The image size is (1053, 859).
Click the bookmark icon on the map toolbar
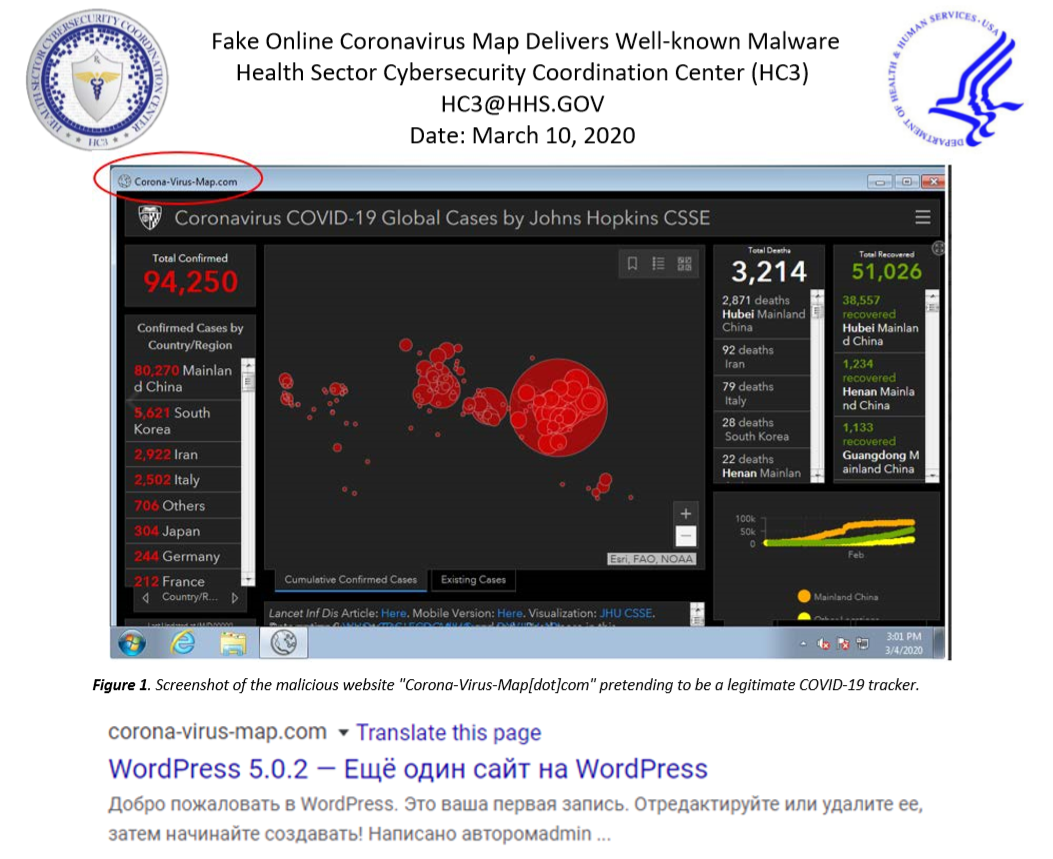633,263
